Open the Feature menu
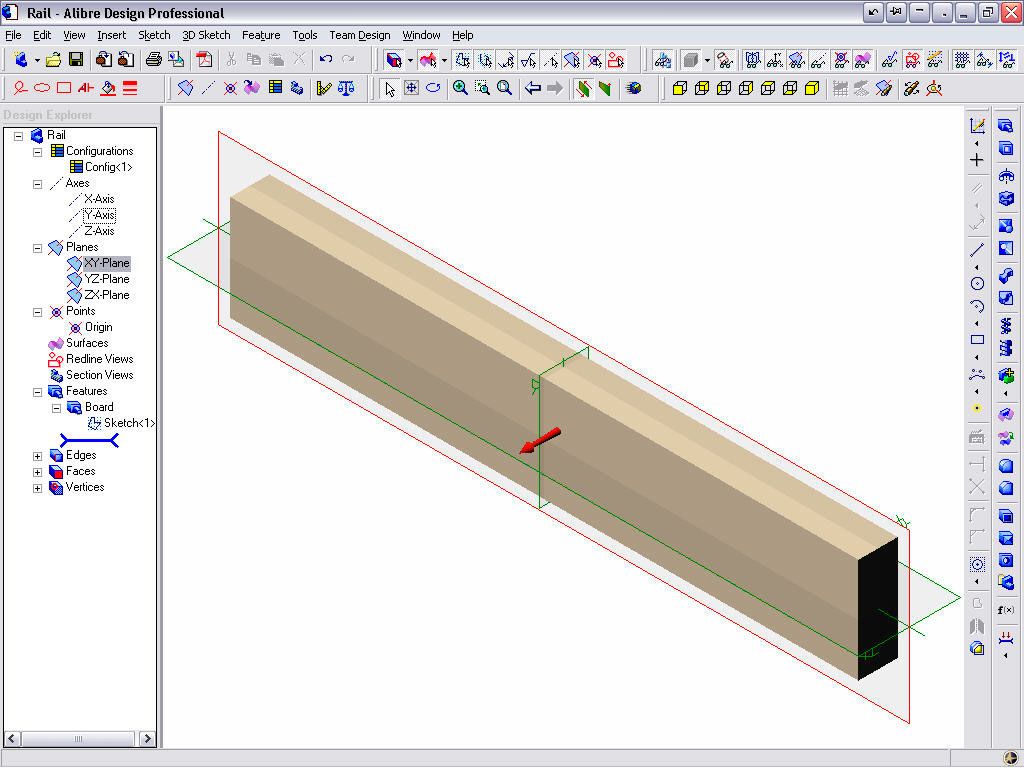 [261, 35]
